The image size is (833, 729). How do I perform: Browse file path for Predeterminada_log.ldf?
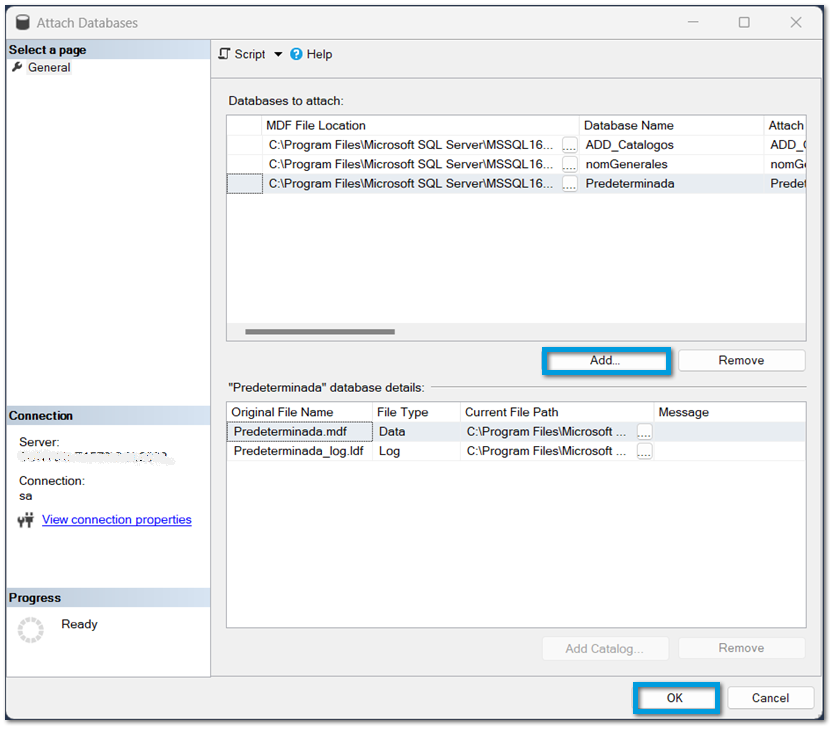644,452
